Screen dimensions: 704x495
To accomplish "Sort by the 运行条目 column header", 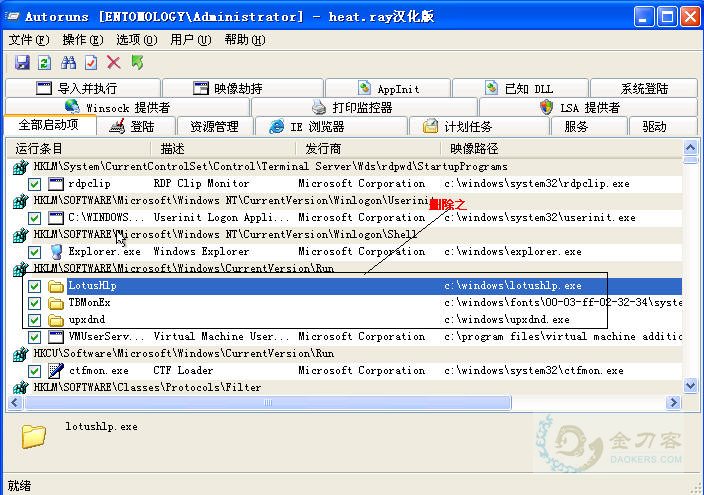I will (x=78, y=149).
